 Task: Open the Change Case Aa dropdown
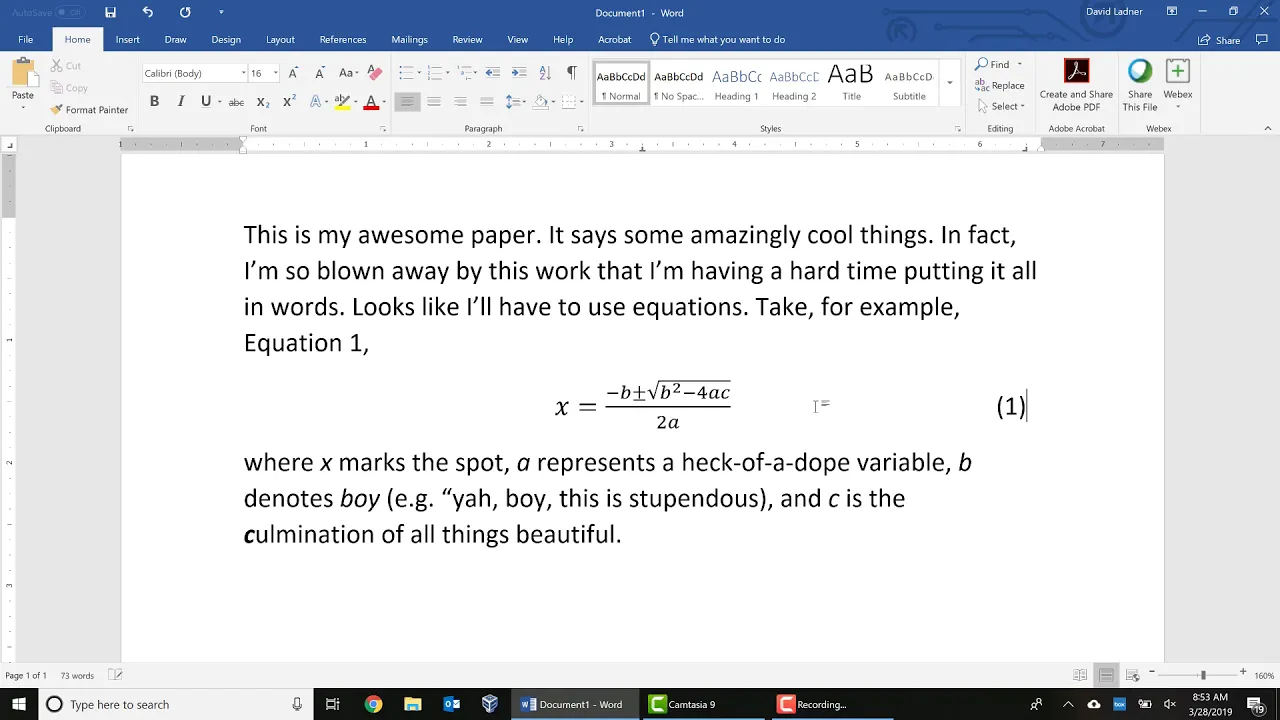click(x=348, y=73)
